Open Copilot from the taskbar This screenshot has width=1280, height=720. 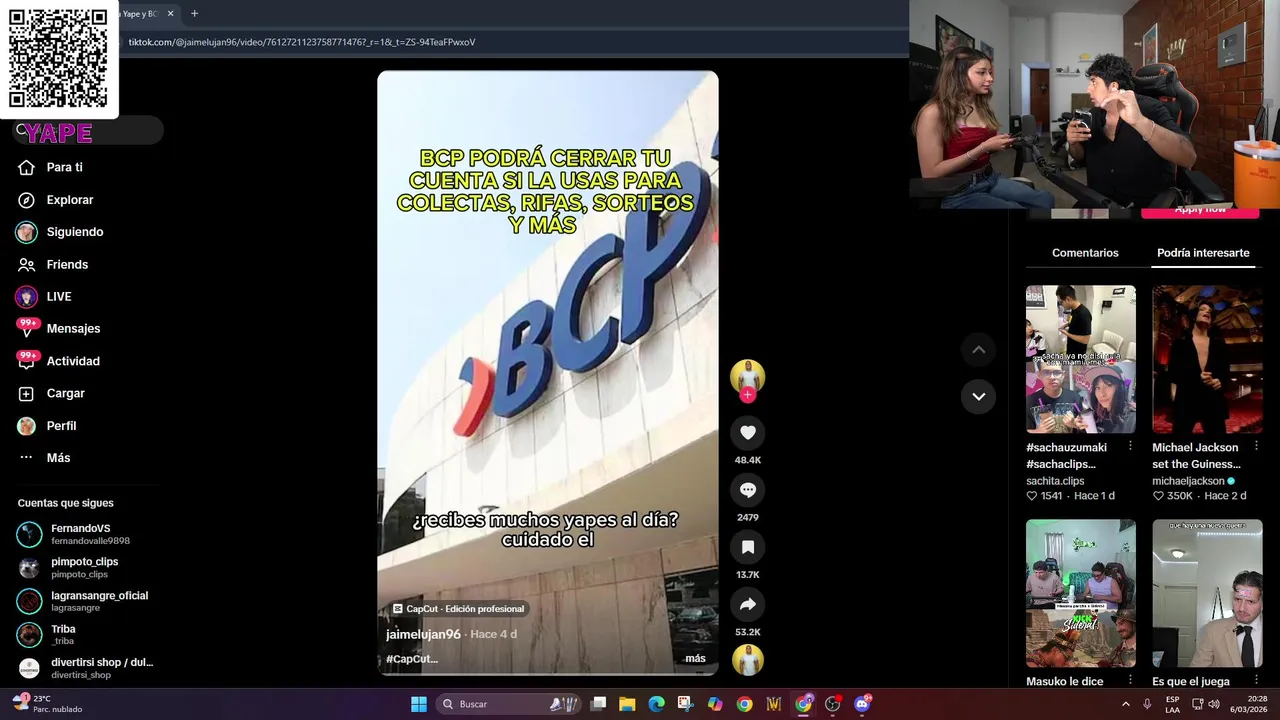(x=715, y=704)
